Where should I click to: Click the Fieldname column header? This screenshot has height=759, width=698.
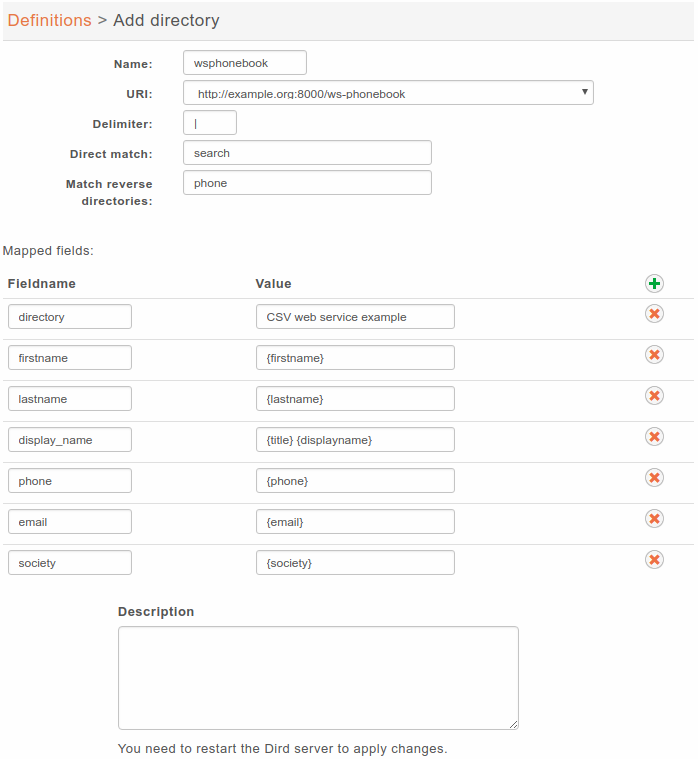pyautogui.click(x=42, y=284)
